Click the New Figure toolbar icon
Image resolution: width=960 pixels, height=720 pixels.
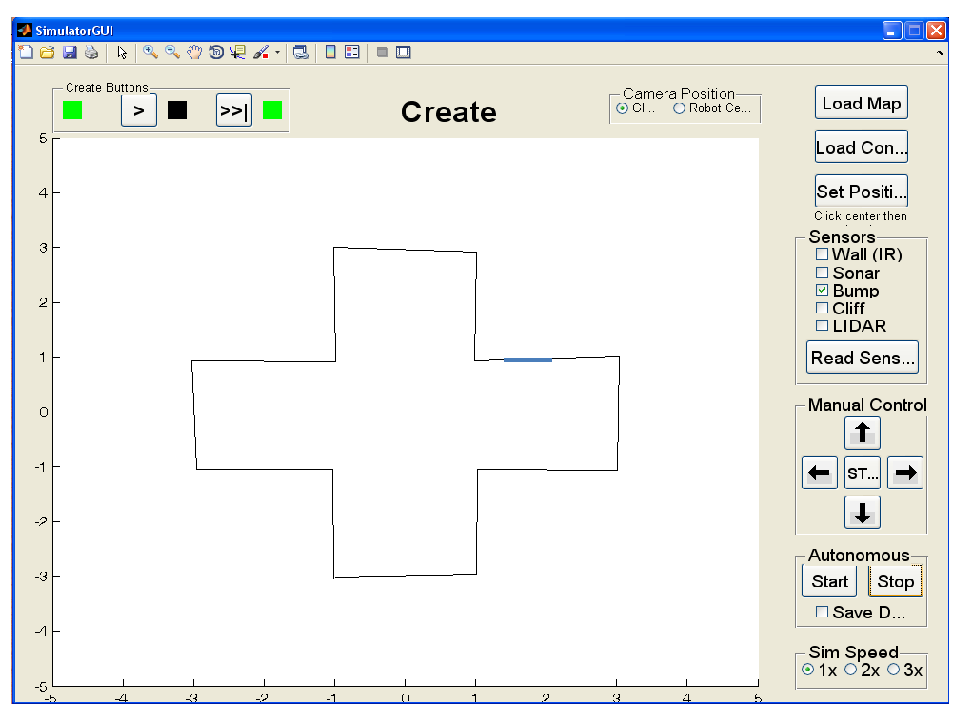point(26,53)
